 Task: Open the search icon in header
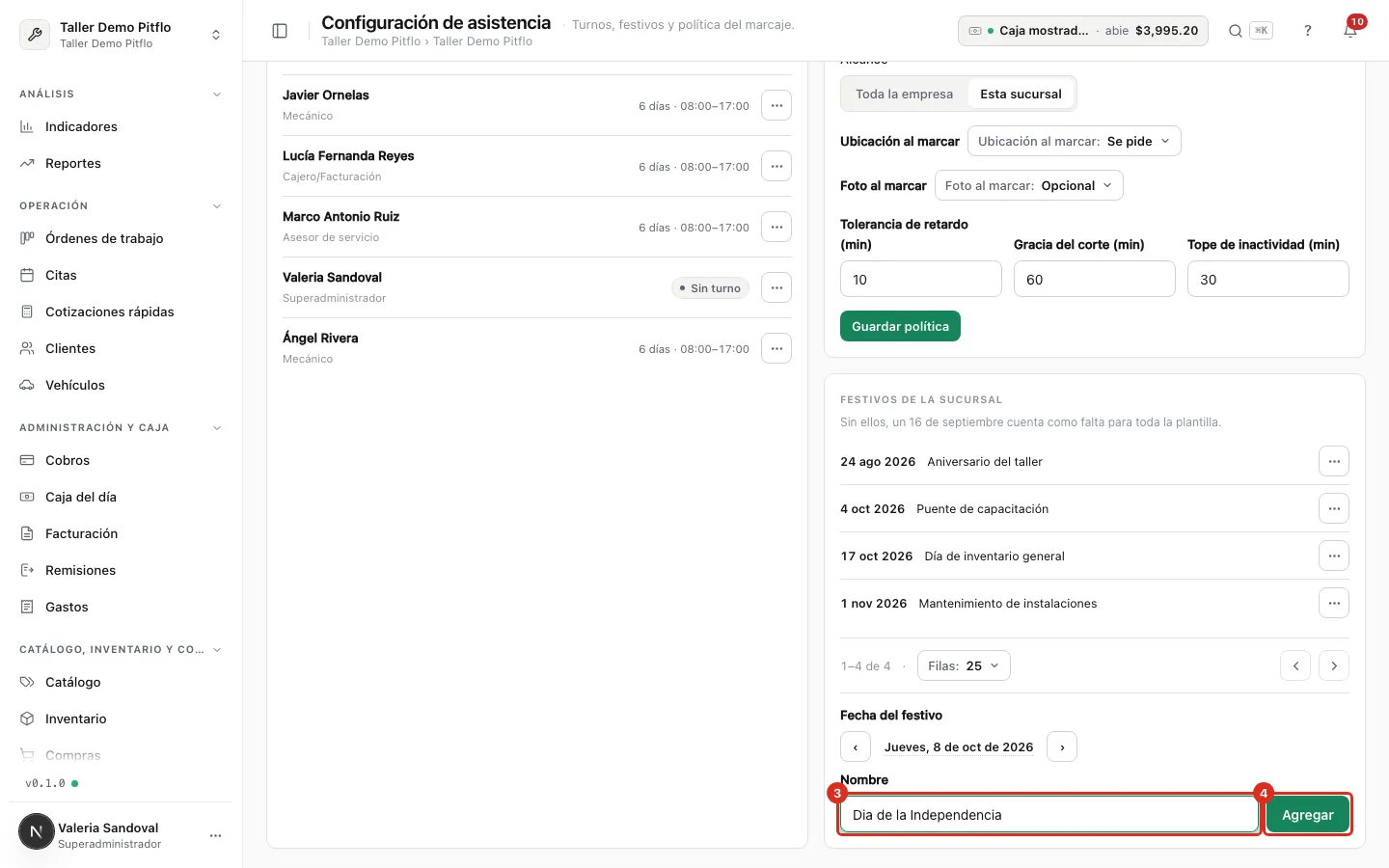click(x=1235, y=31)
